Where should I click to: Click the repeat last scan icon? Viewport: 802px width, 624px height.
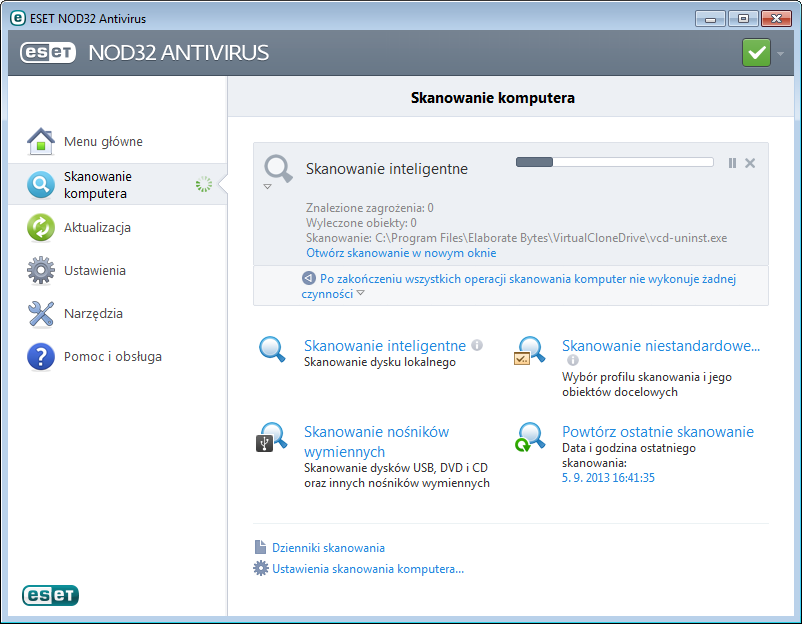point(530,437)
